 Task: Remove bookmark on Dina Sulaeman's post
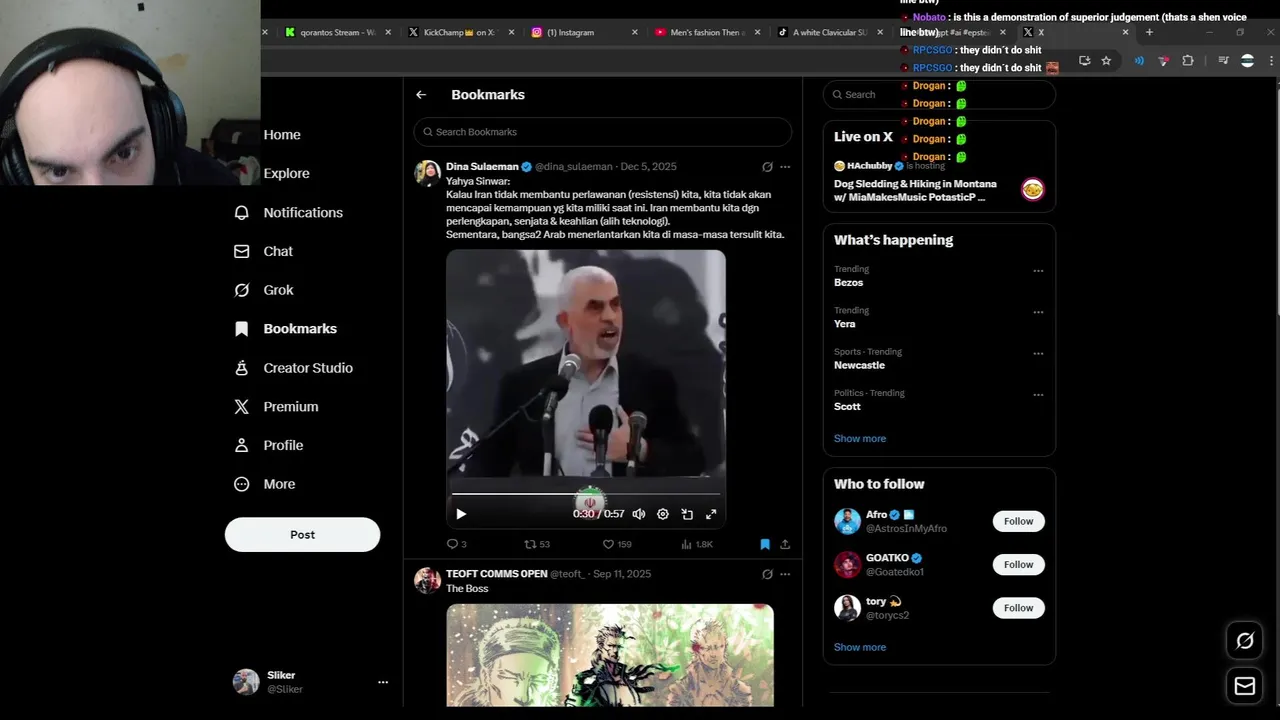(x=765, y=544)
